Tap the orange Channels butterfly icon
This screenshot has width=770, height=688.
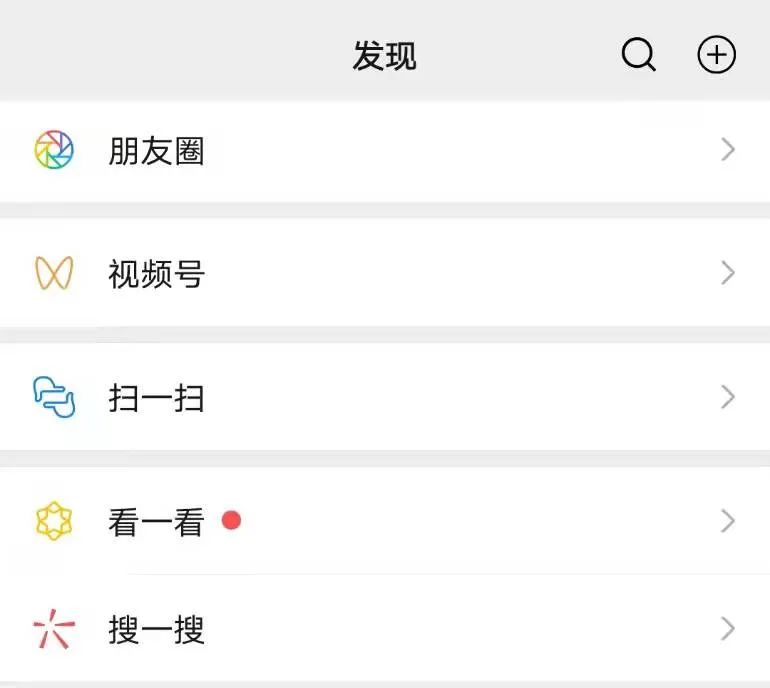click(x=54, y=273)
